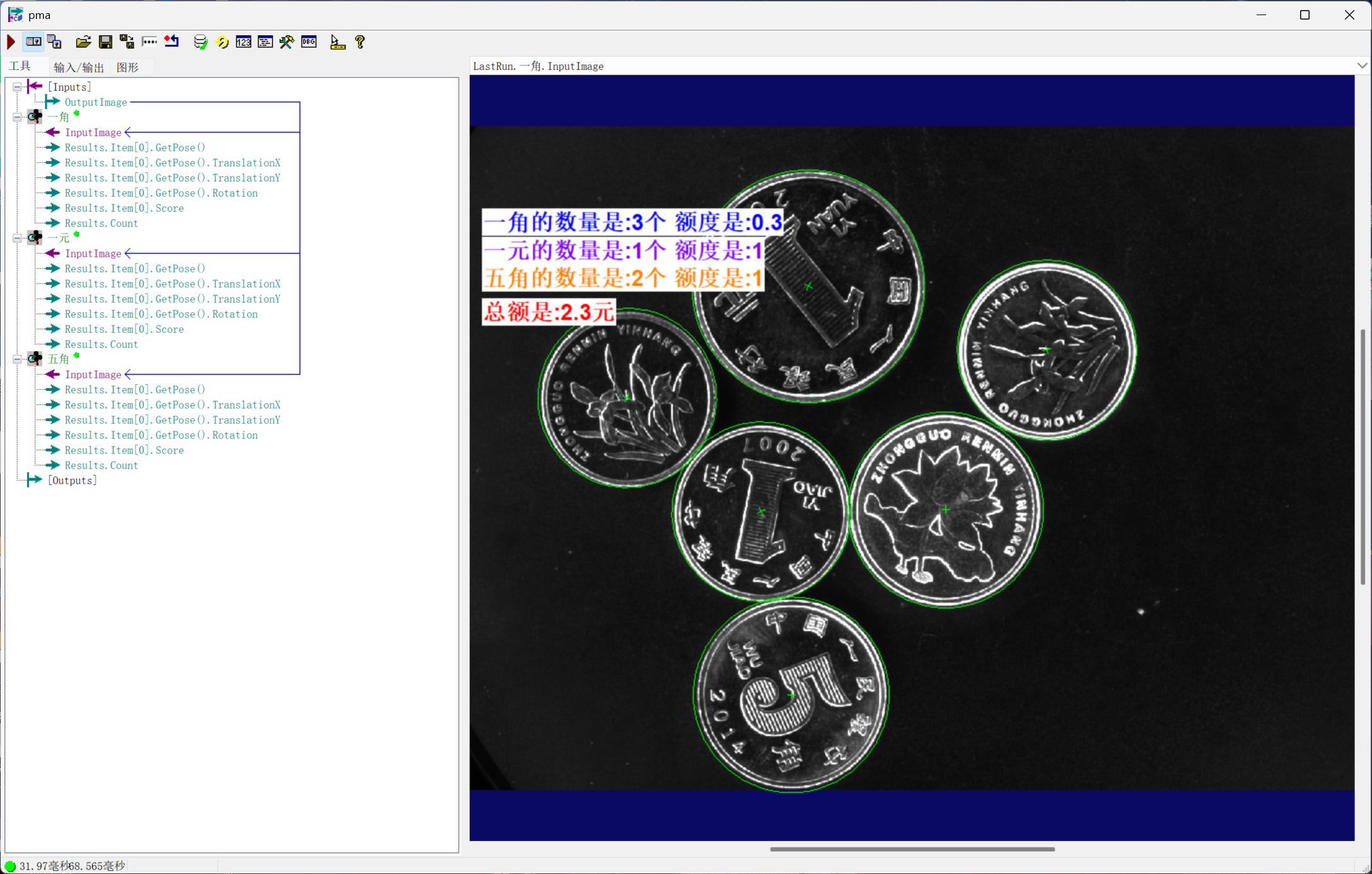Click the yellow question mark help icon

pyautogui.click(x=360, y=42)
